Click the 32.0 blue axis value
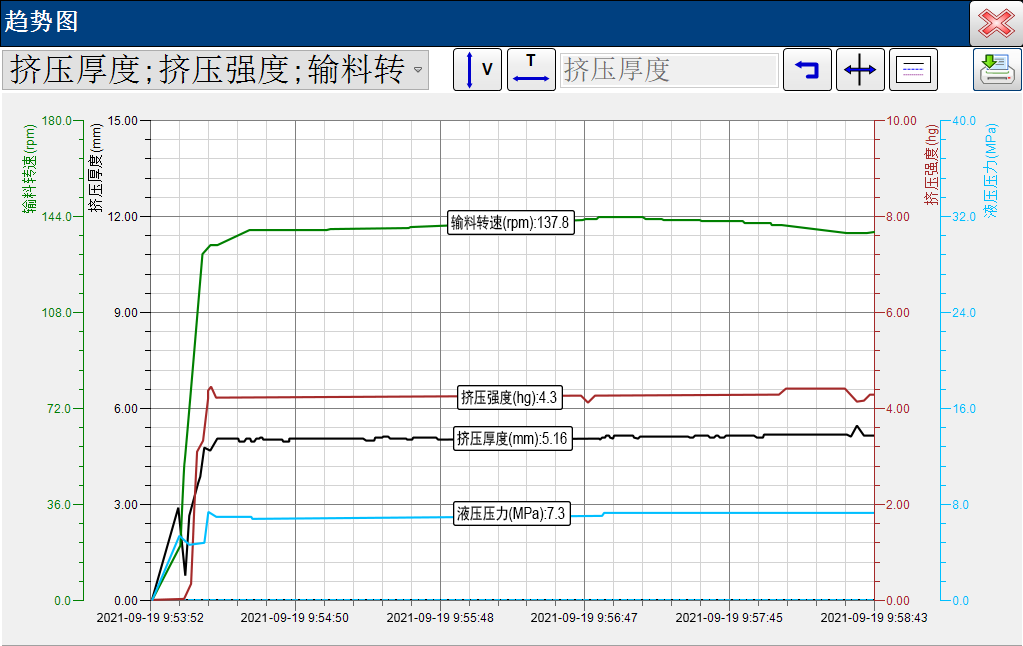Viewport: 1023px width, 646px height. pos(964,217)
